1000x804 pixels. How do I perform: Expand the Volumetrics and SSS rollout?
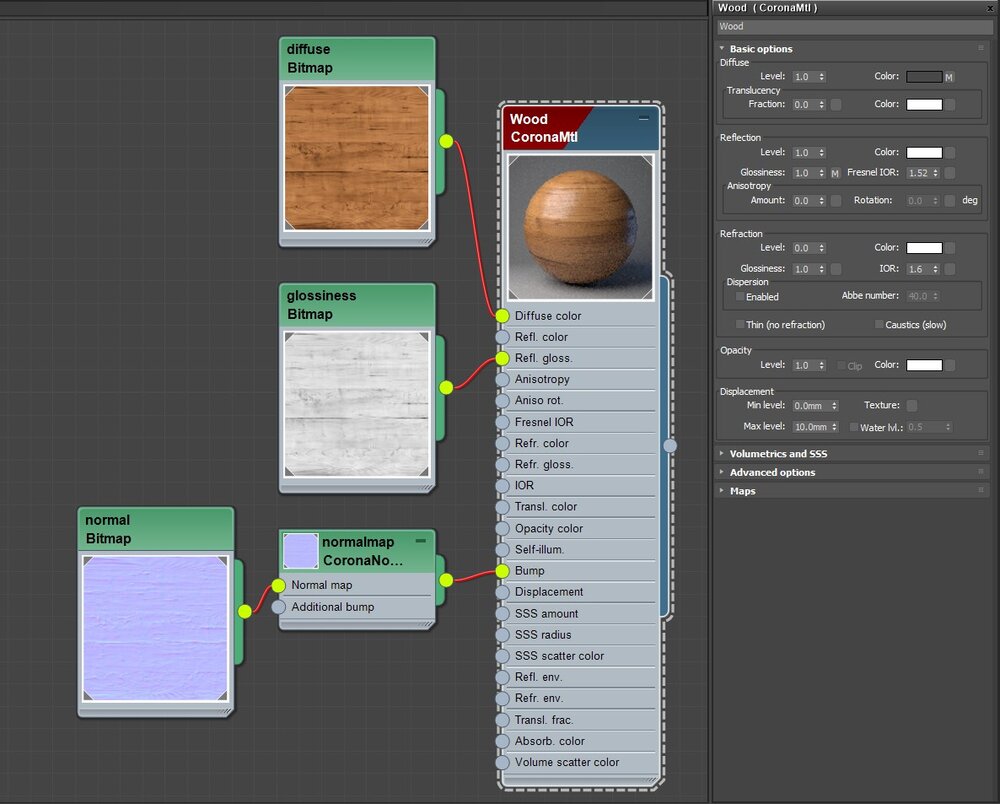[x=778, y=454]
